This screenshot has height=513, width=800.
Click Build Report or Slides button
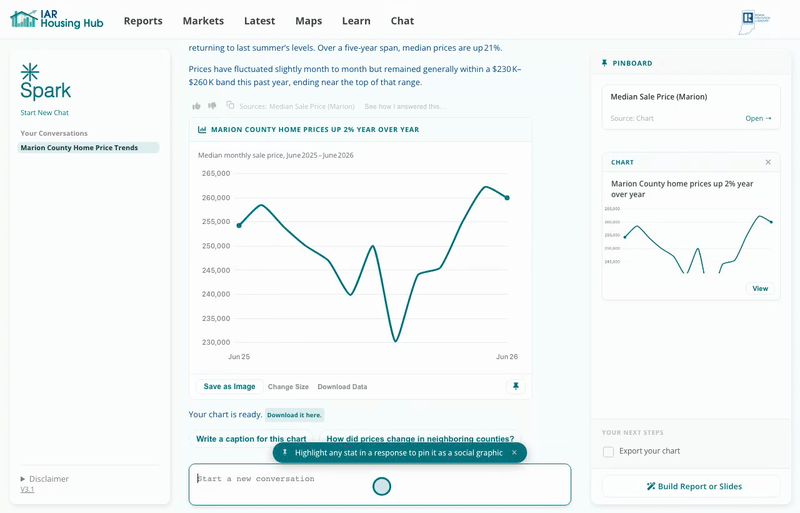coord(691,486)
